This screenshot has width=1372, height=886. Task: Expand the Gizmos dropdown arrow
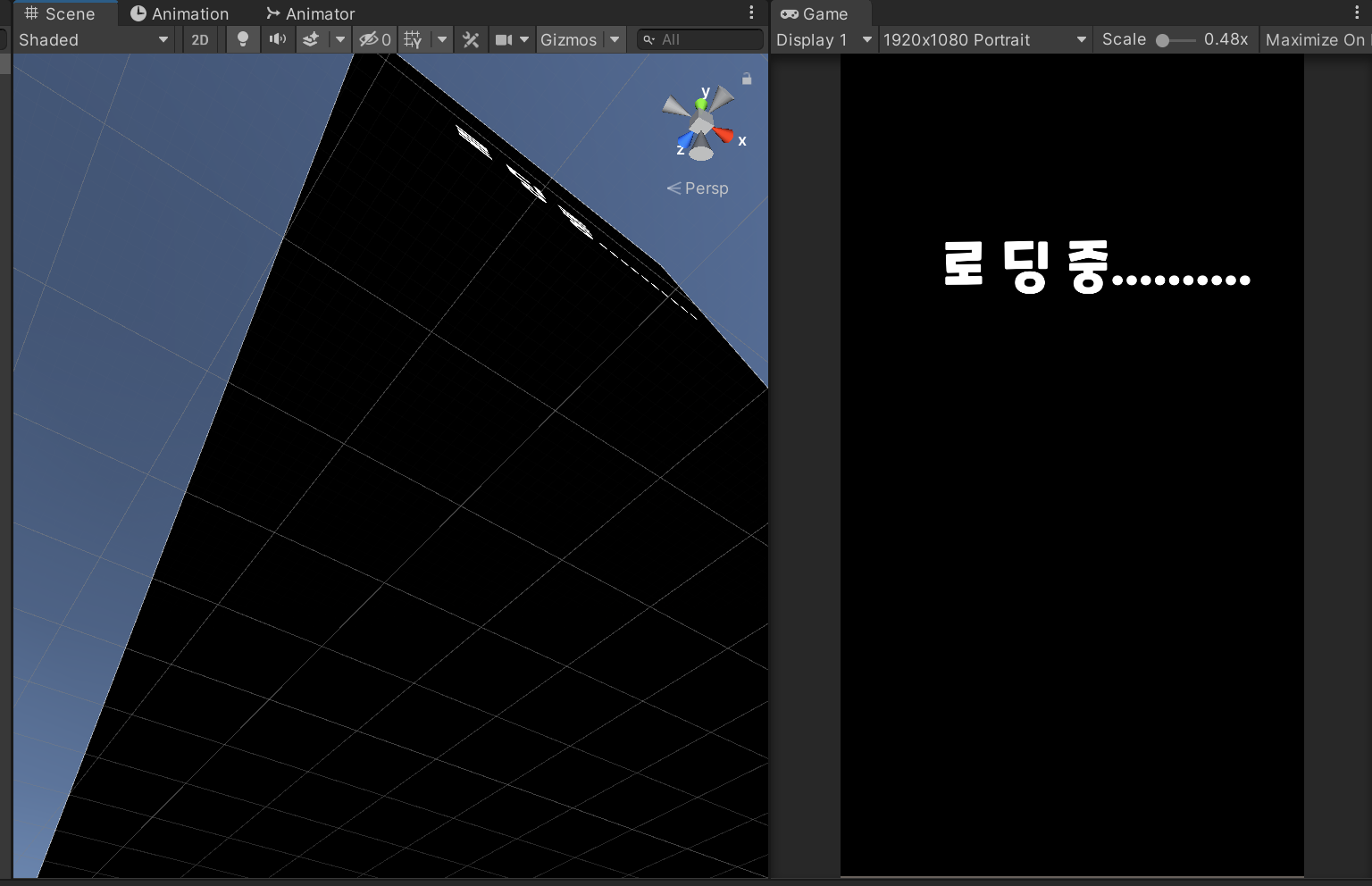[615, 39]
